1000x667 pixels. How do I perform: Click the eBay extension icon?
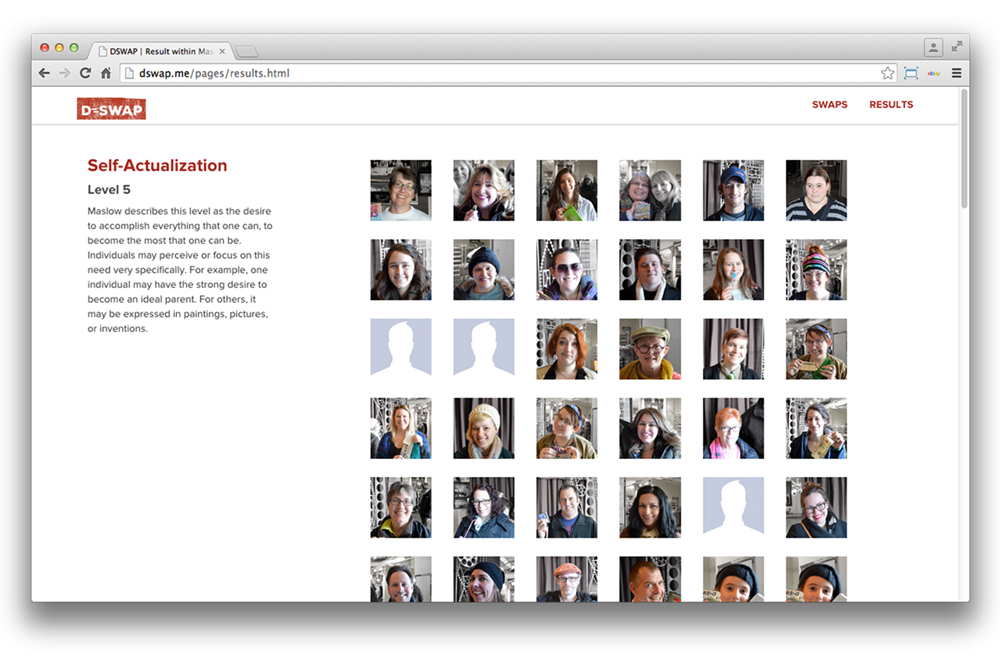point(934,73)
